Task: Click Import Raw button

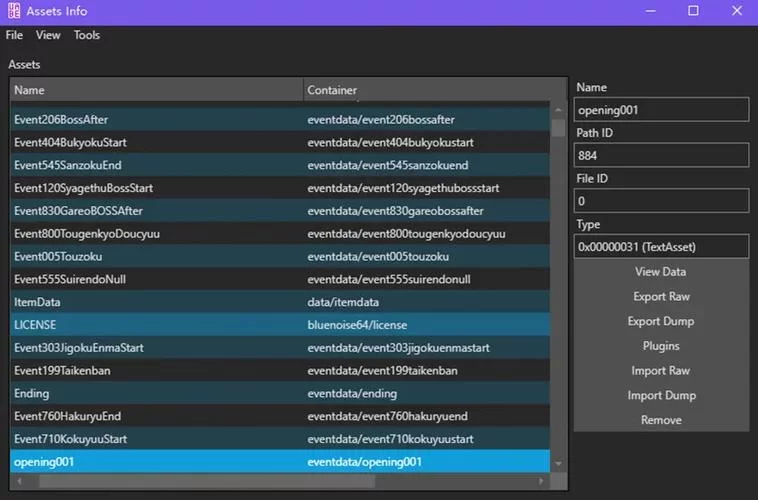Action: tap(661, 371)
